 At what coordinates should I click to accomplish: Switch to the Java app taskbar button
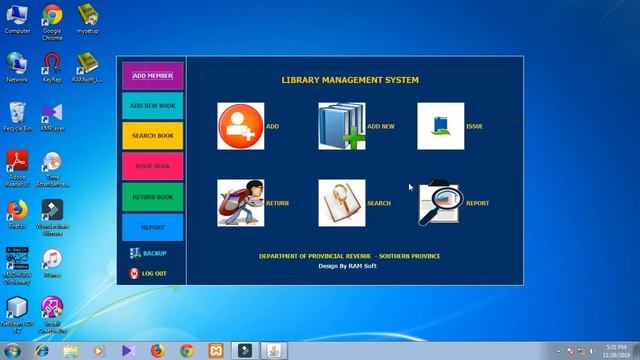point(274,351)
